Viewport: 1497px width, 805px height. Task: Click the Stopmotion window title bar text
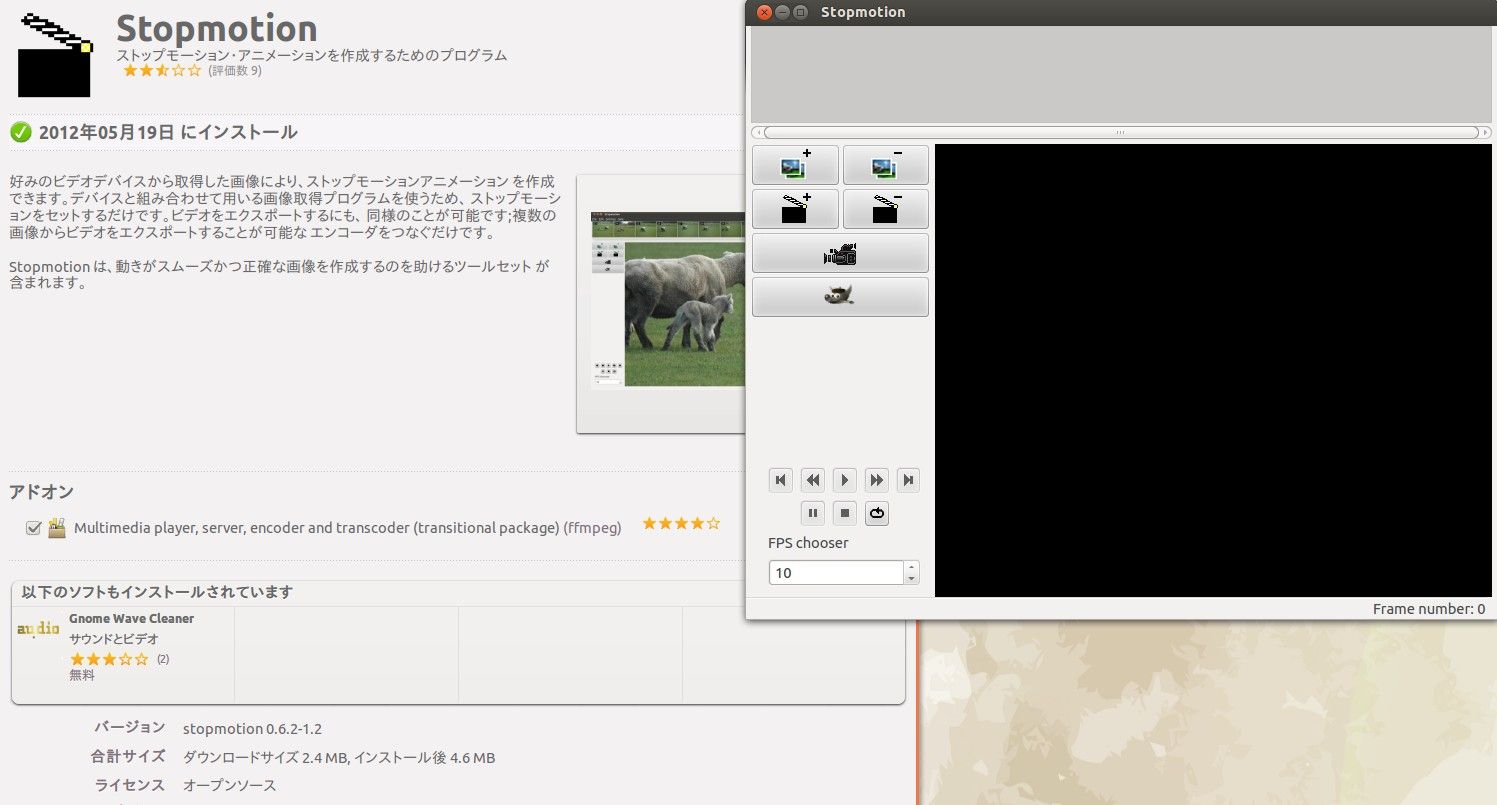(x=863, y=12)
